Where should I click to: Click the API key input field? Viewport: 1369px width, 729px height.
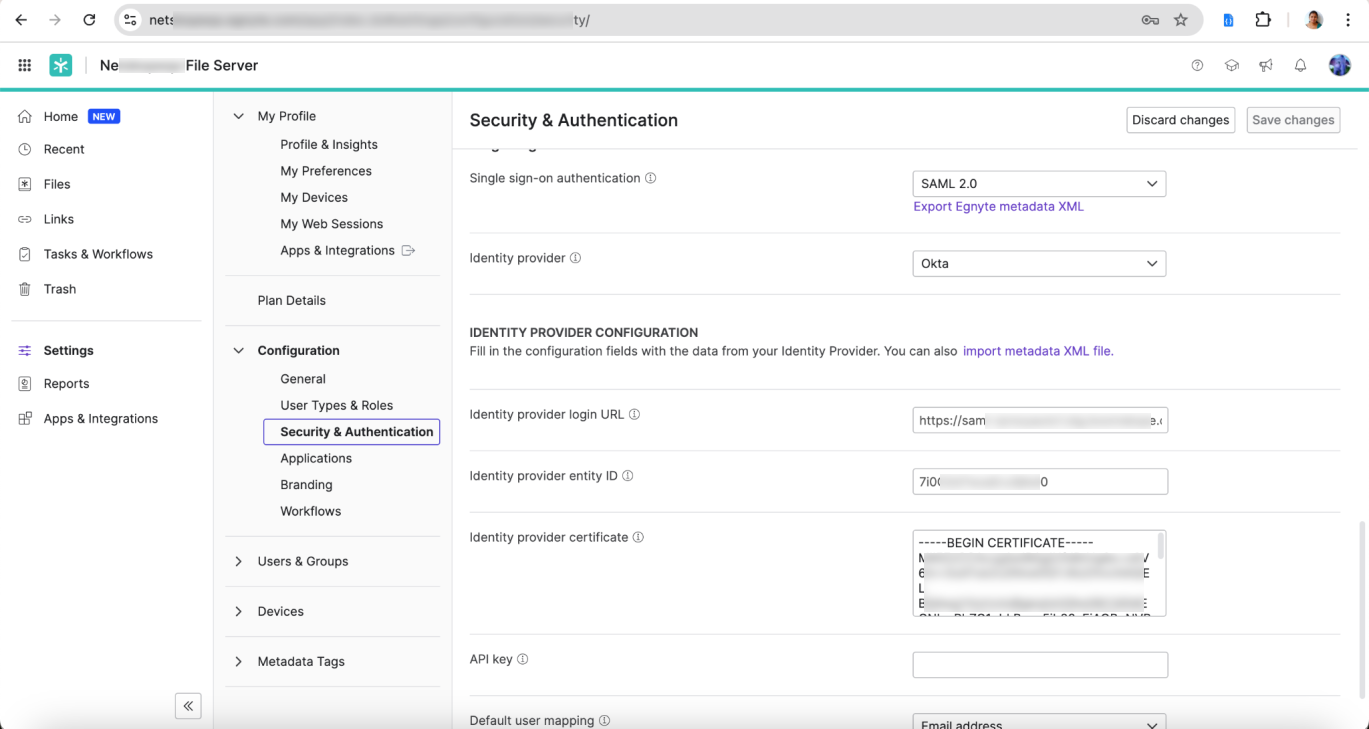(1040, 665)
